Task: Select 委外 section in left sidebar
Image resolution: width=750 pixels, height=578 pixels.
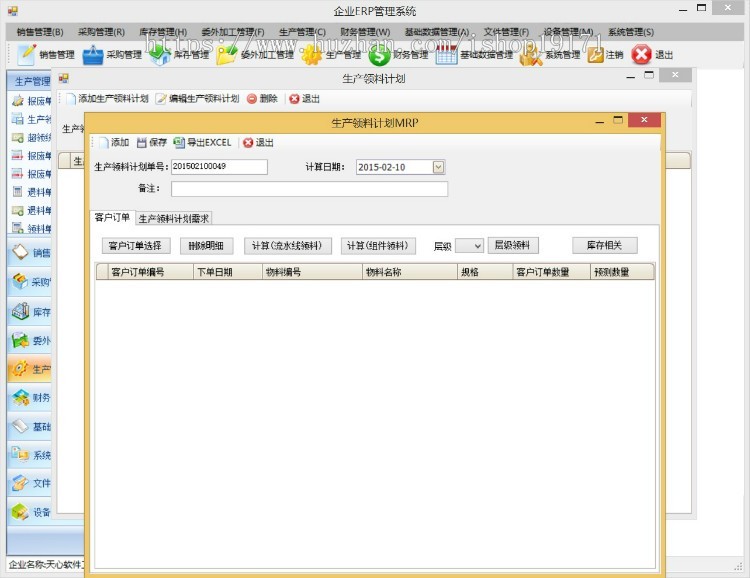Action: click(x=30, y=340)
